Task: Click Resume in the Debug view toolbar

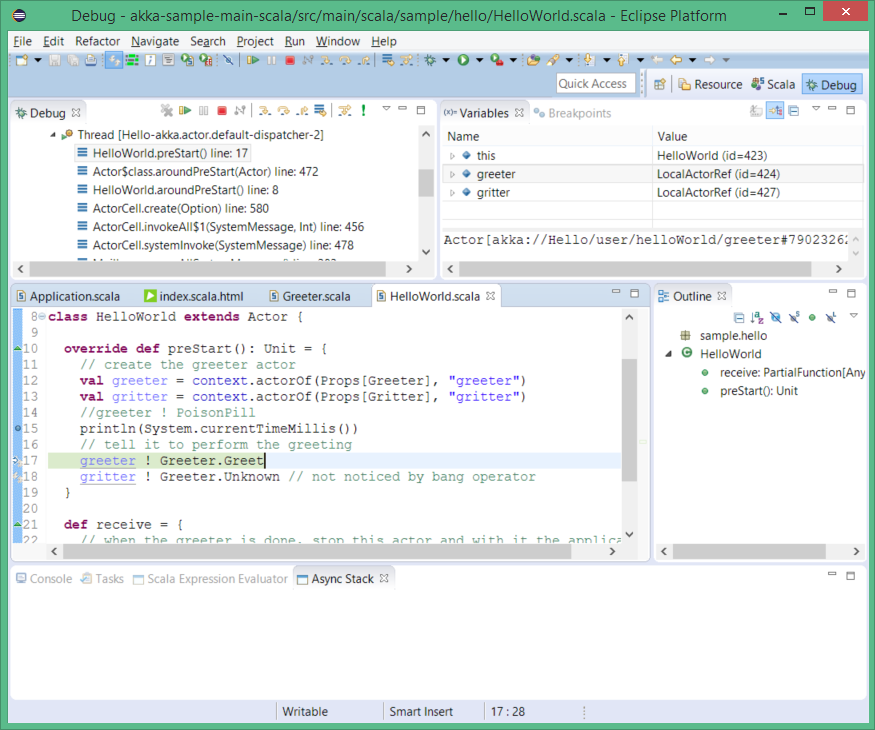Action: pos(185,111)
